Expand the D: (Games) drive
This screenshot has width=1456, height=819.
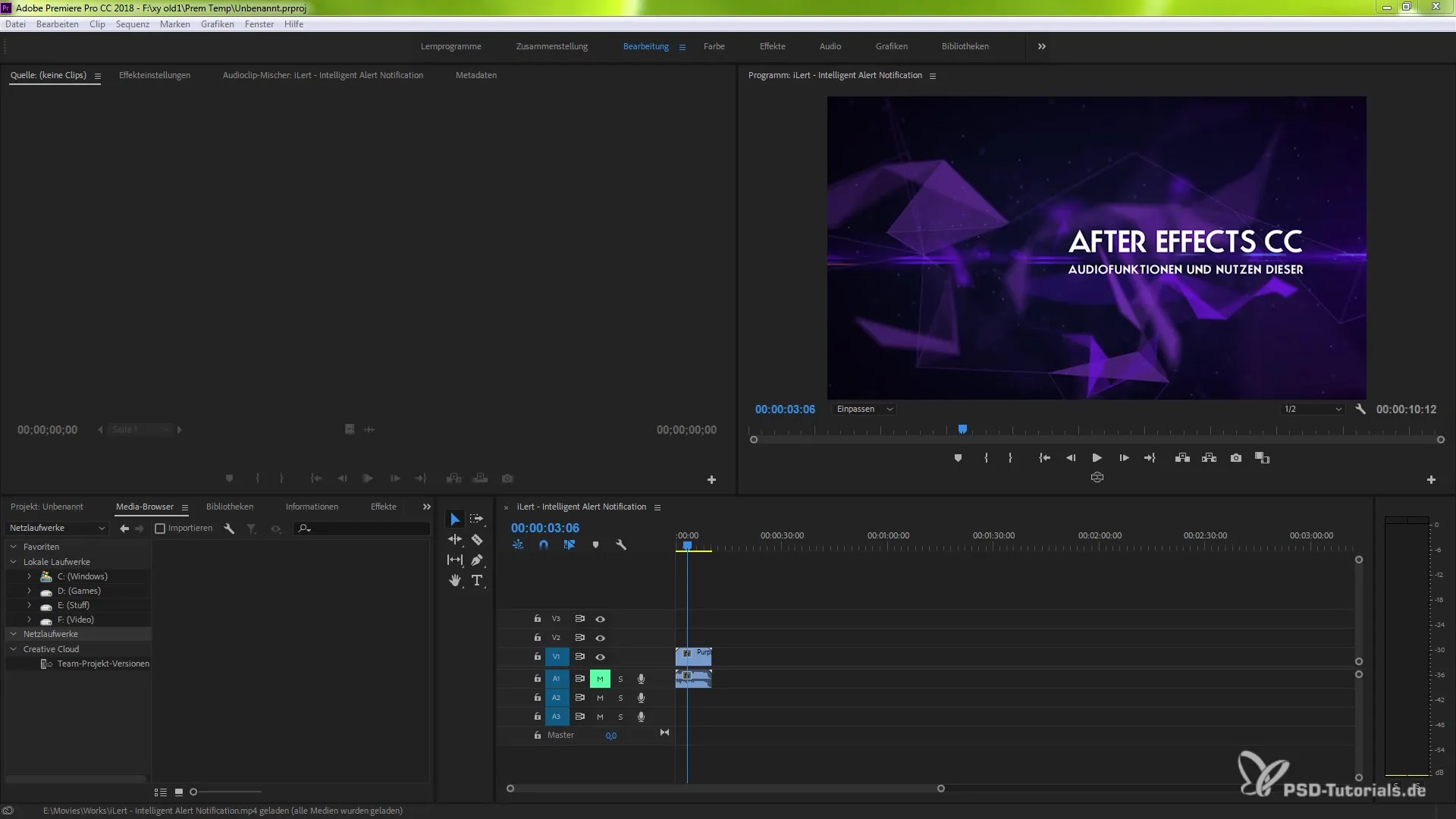point(30,591)
